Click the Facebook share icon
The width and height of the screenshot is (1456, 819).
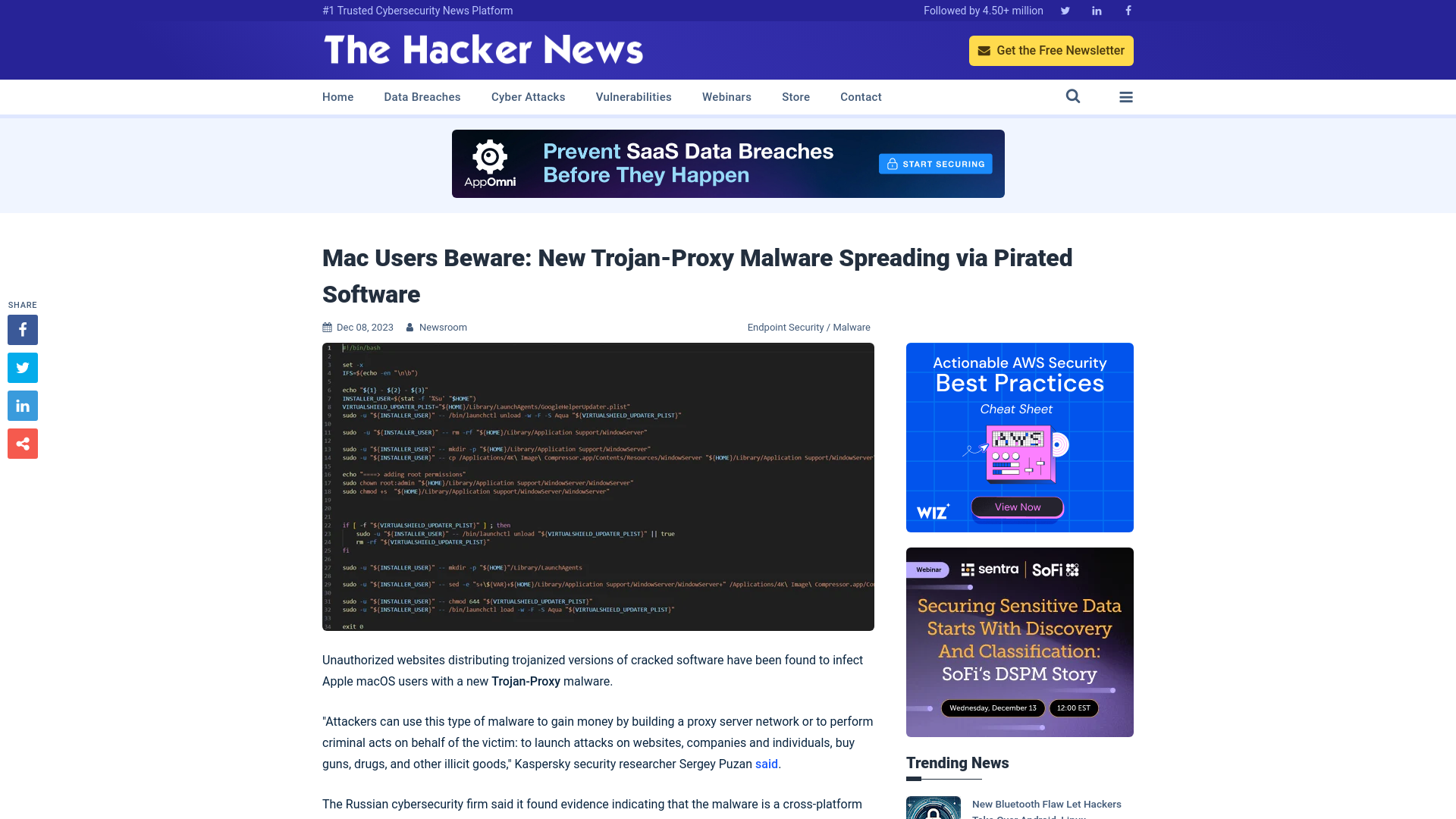point(22,329)
